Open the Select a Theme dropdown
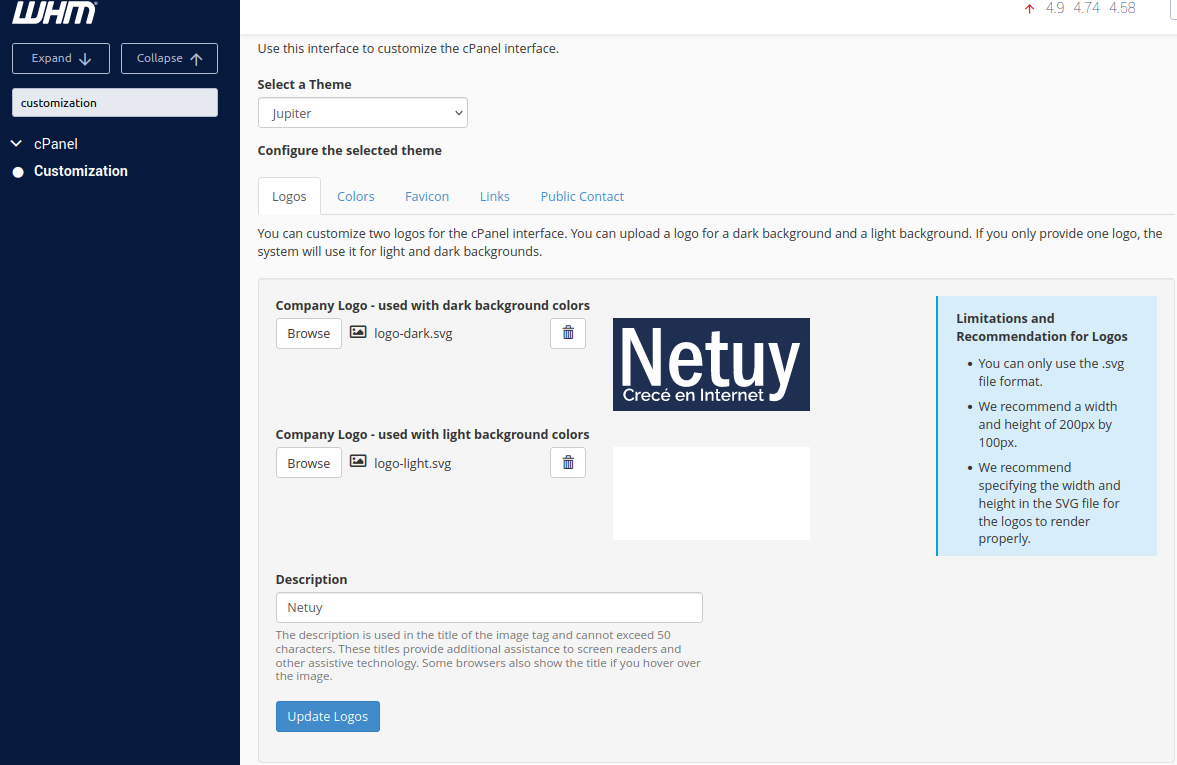1177x765 pixels. (363, 113)
